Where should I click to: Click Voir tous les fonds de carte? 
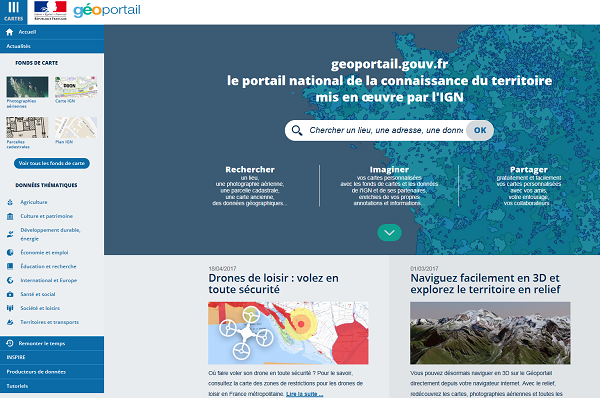[52, 163]
